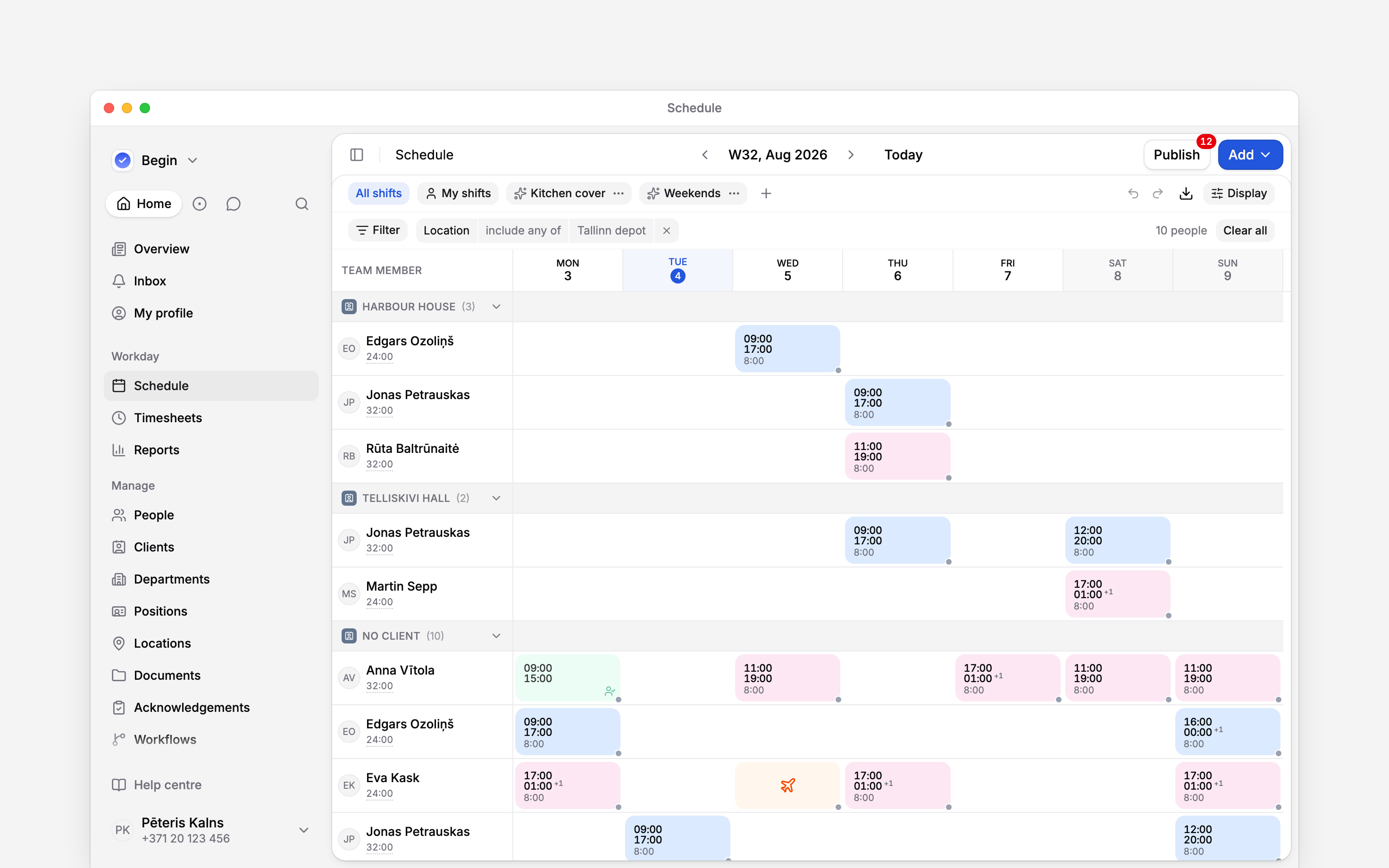Switch to the All shifts tab
1389x868 pixels.
pos(378,193)
